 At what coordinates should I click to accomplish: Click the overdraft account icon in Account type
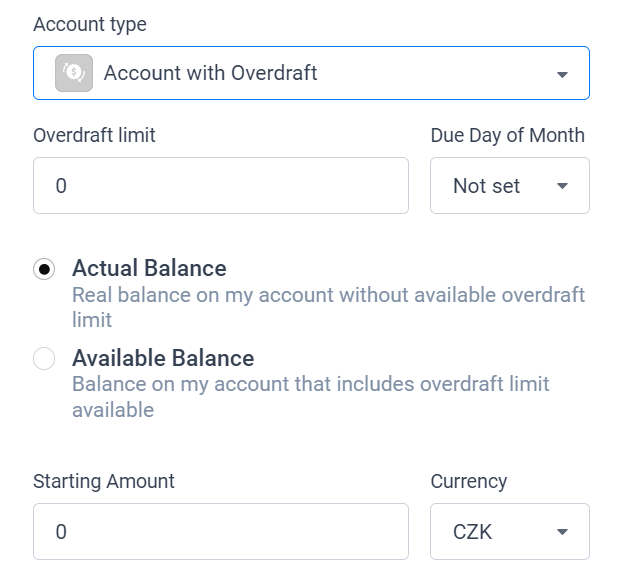(x=73, y=73)
